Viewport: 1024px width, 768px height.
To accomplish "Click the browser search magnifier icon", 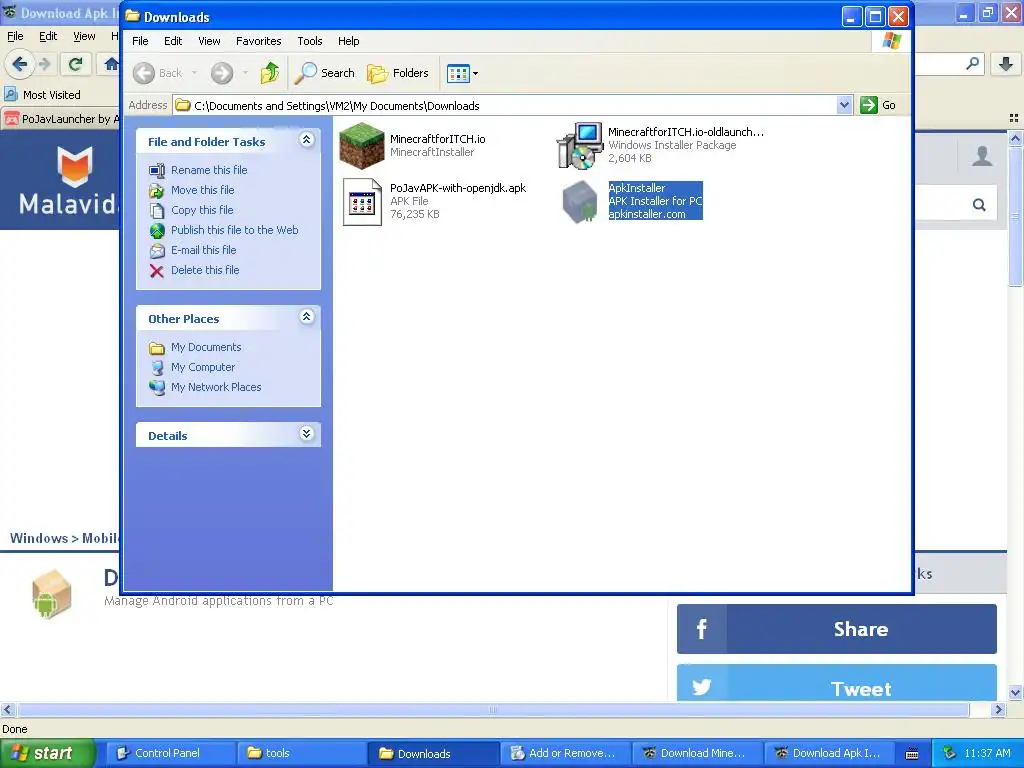I will [972, 64].
